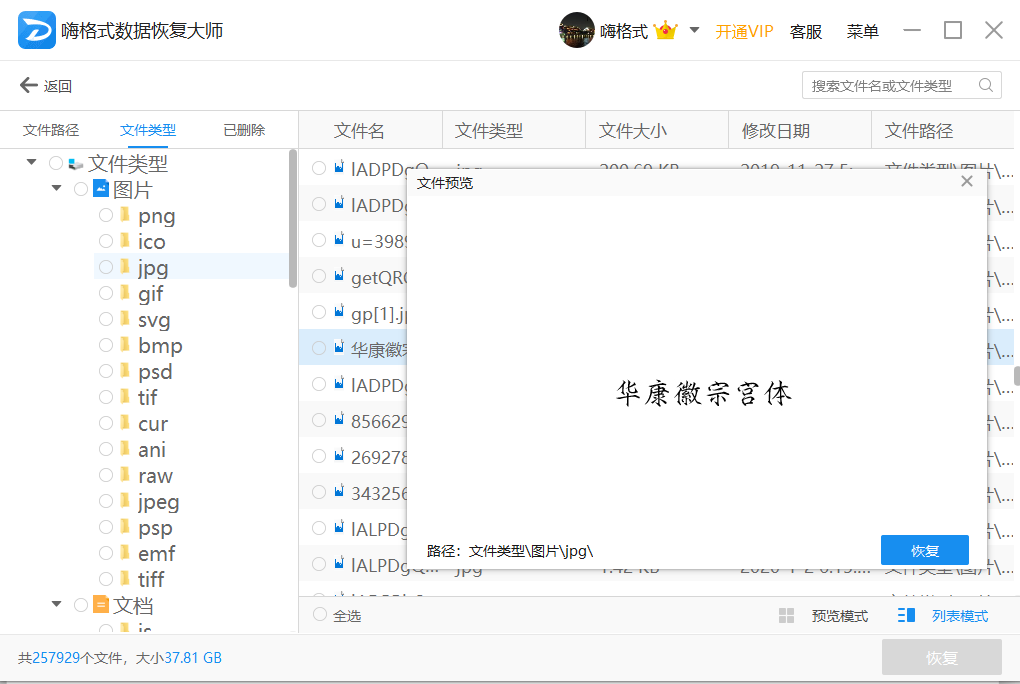Image resolution: width=1020 pixels, height=684 pixels.
Task: Click the search magnifier icon
Action: (986, 85)
